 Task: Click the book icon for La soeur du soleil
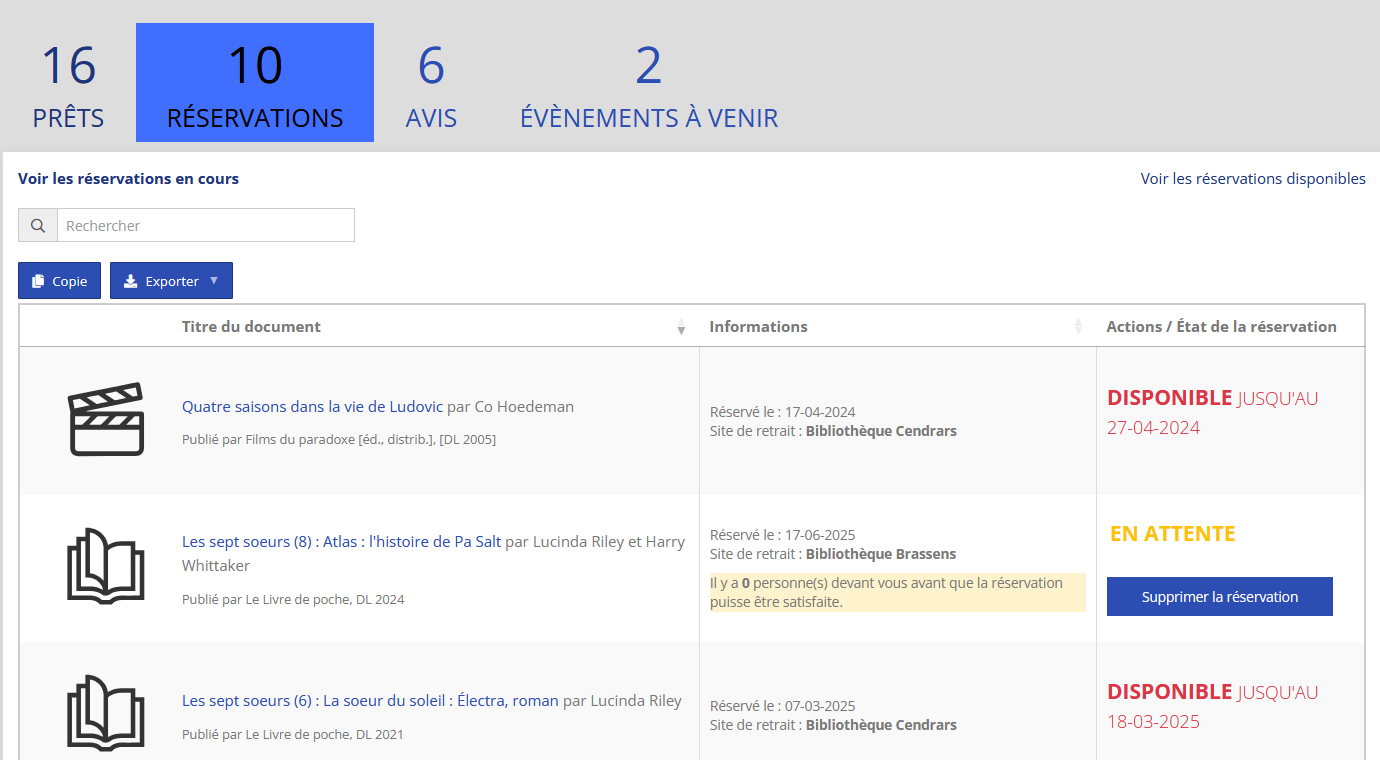click(106, 712)
